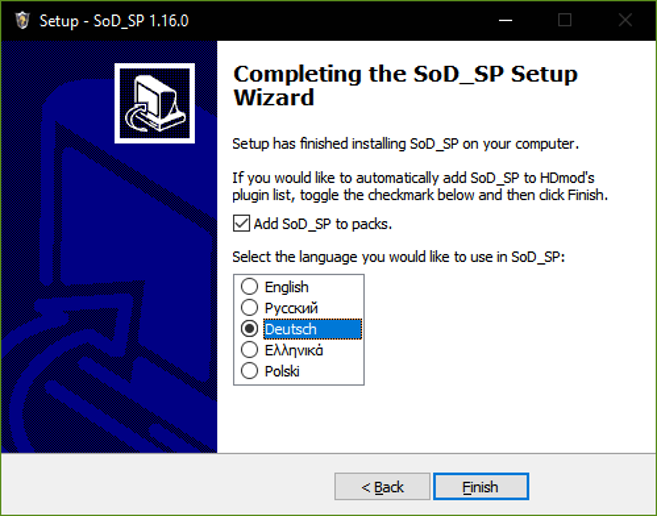This screenshot has height=516, width=657.
Task: Click the Setup - SoD_SP 1.16.0 title text
Action: [x=113, y=20]
